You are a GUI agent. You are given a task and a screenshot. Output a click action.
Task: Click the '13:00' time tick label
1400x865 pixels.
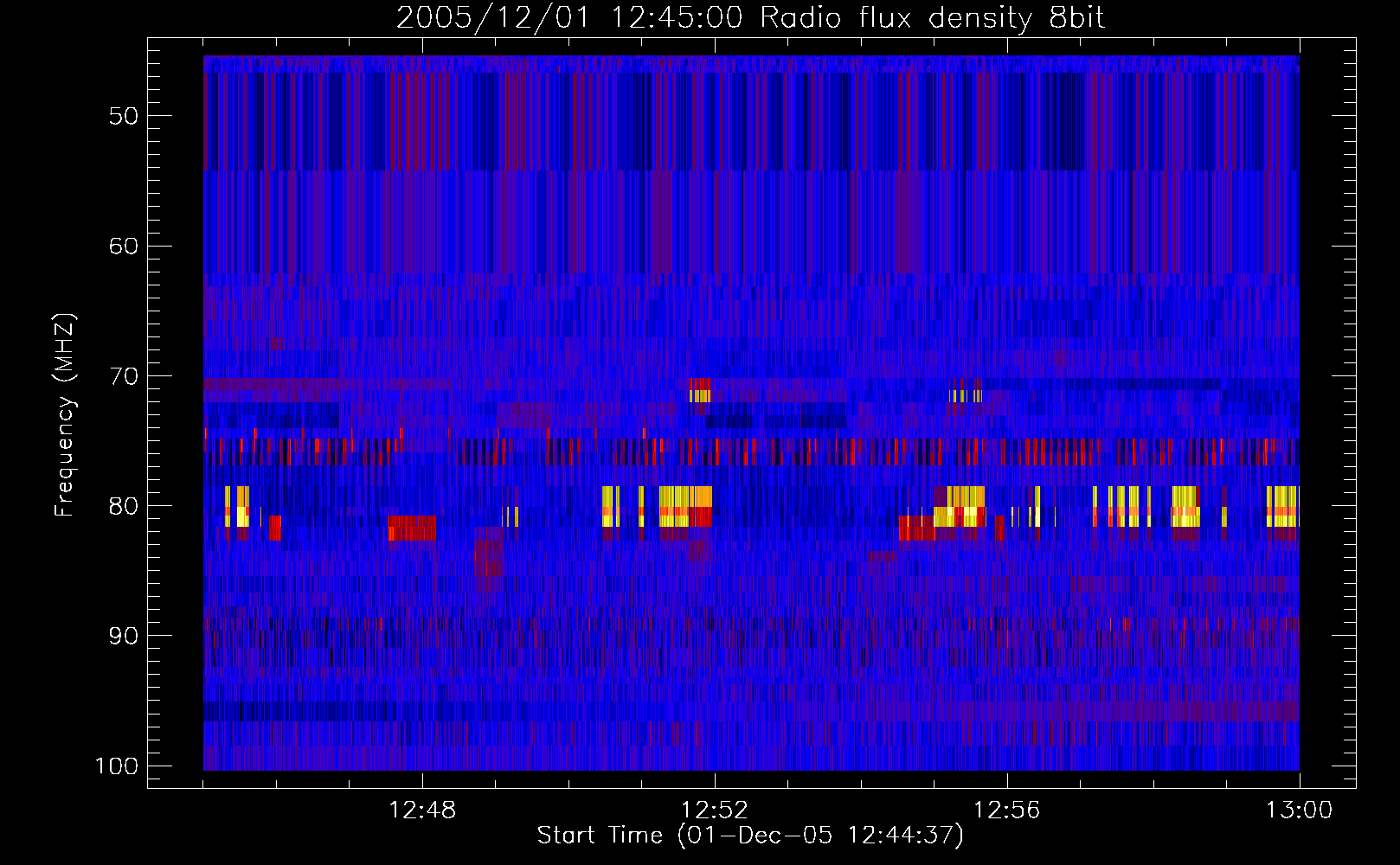point(1300,811)
